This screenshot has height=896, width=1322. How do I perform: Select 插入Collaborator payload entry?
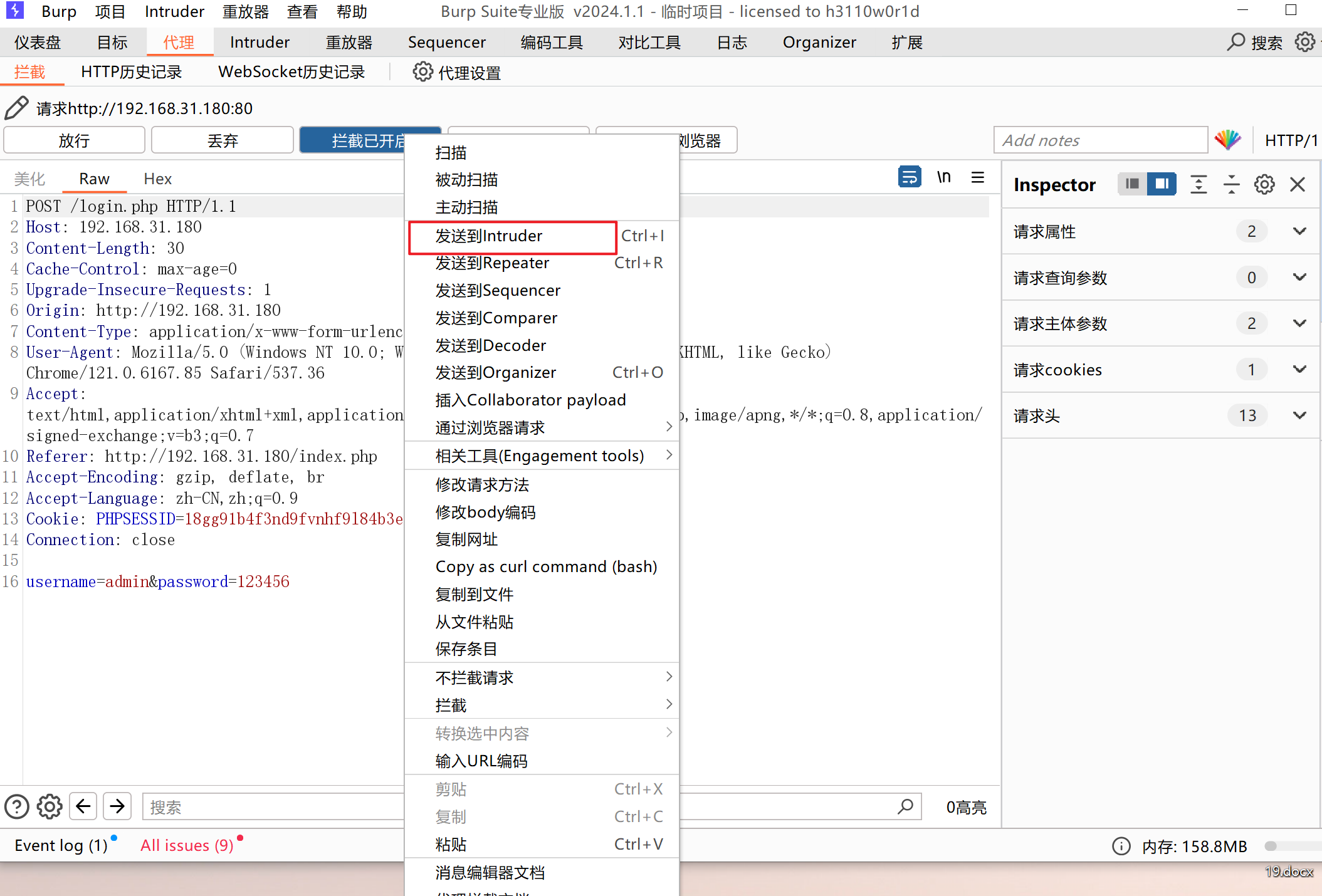point(542,400)
